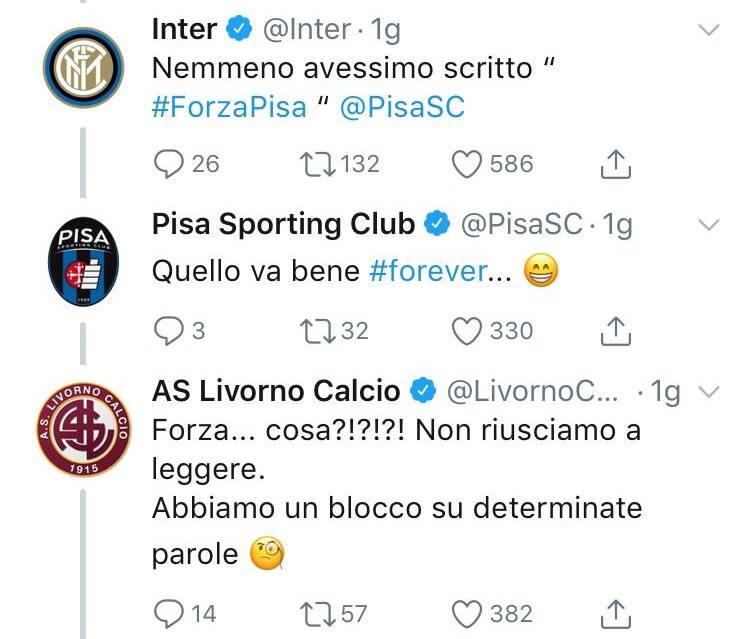The height and width of the screenshot is (639, 750).
Task: Reply to AS Livorno Calcio's tweet
Action: tap(169, 613)
